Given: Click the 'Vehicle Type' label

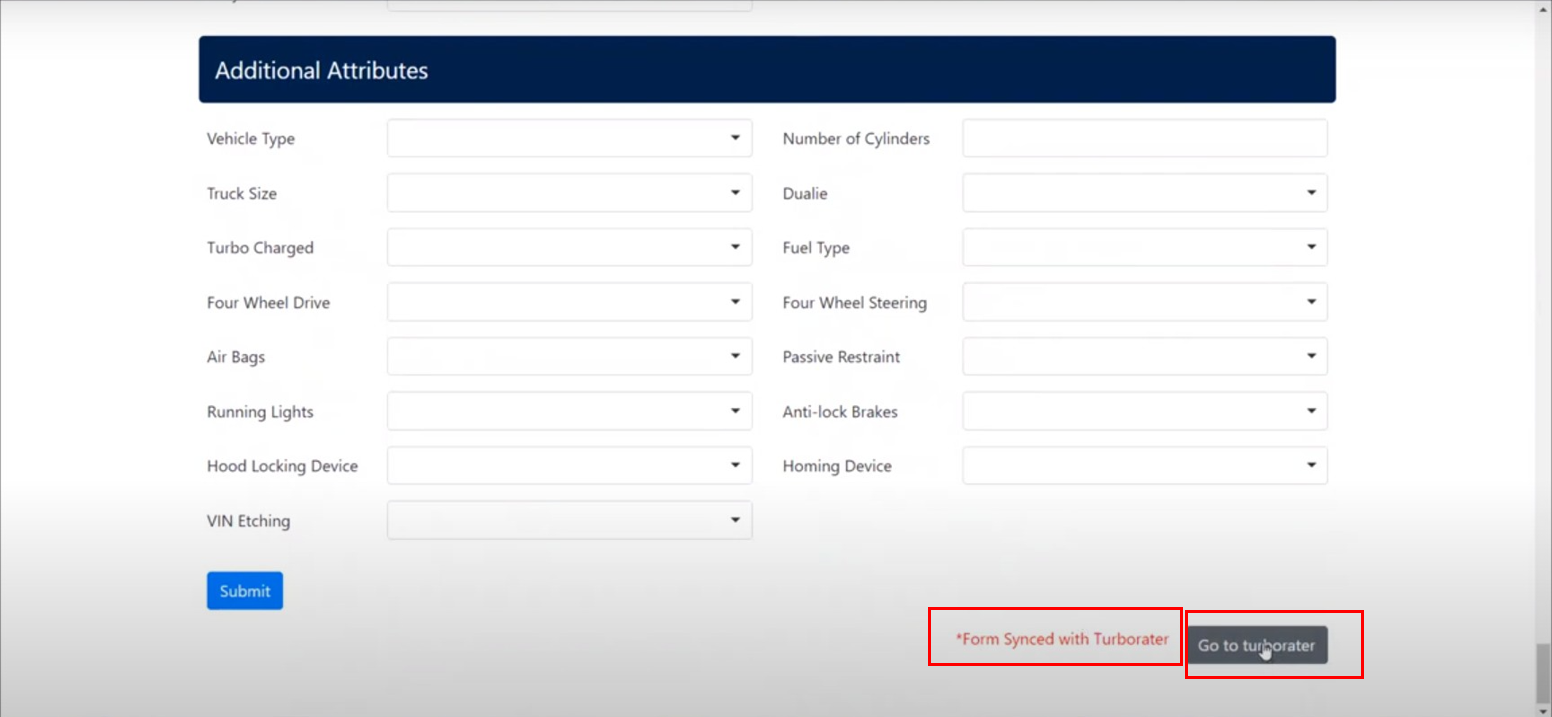Looking at the screenshot, I should click(251, 139).
